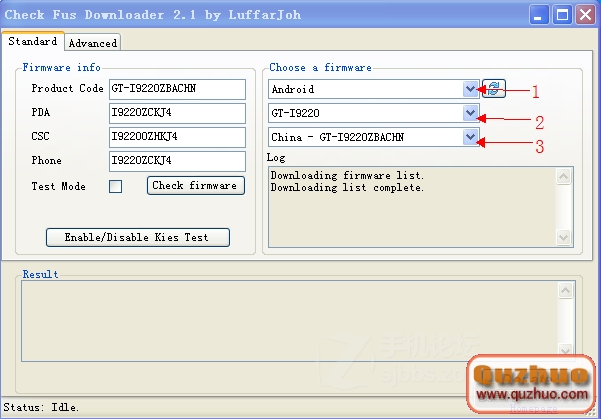Open the GT-I9220 model dropdown
Screen dimensions: 601x419
click(x=470, y=113)
